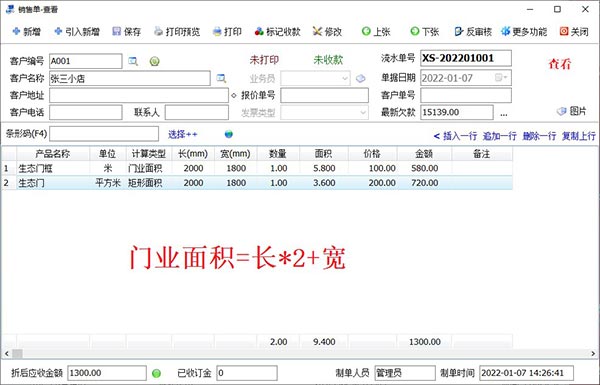
Task: Click the 客户单号 input field
Action: click(466, 96)
